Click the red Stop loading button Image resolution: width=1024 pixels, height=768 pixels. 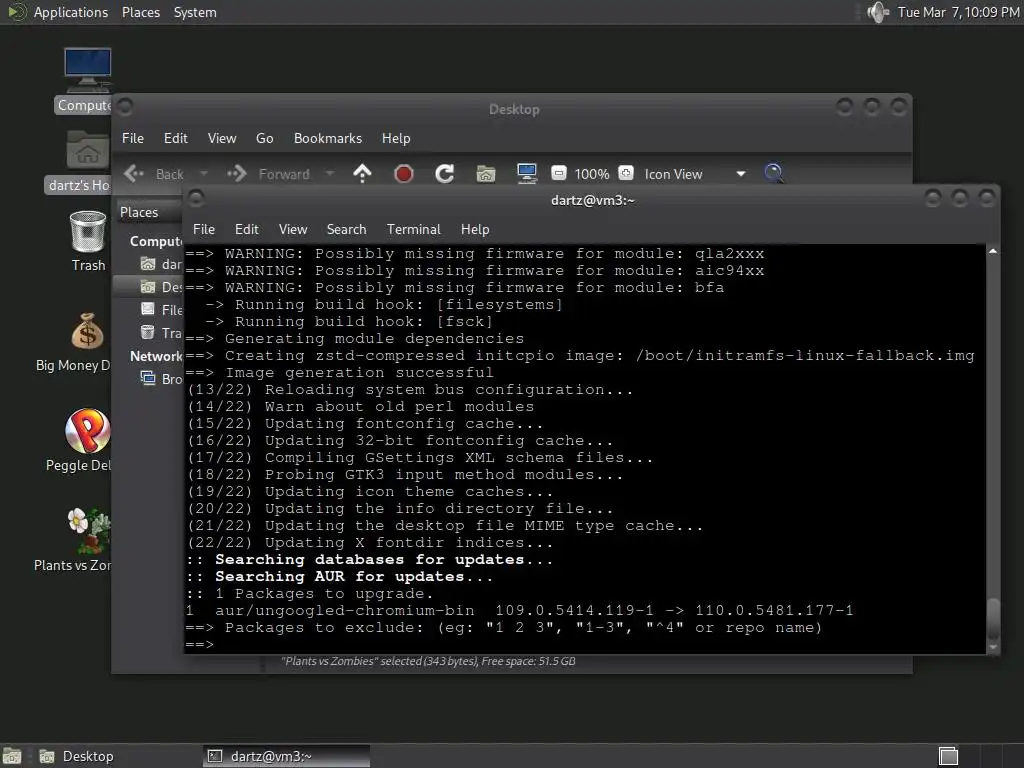[404, 174]
